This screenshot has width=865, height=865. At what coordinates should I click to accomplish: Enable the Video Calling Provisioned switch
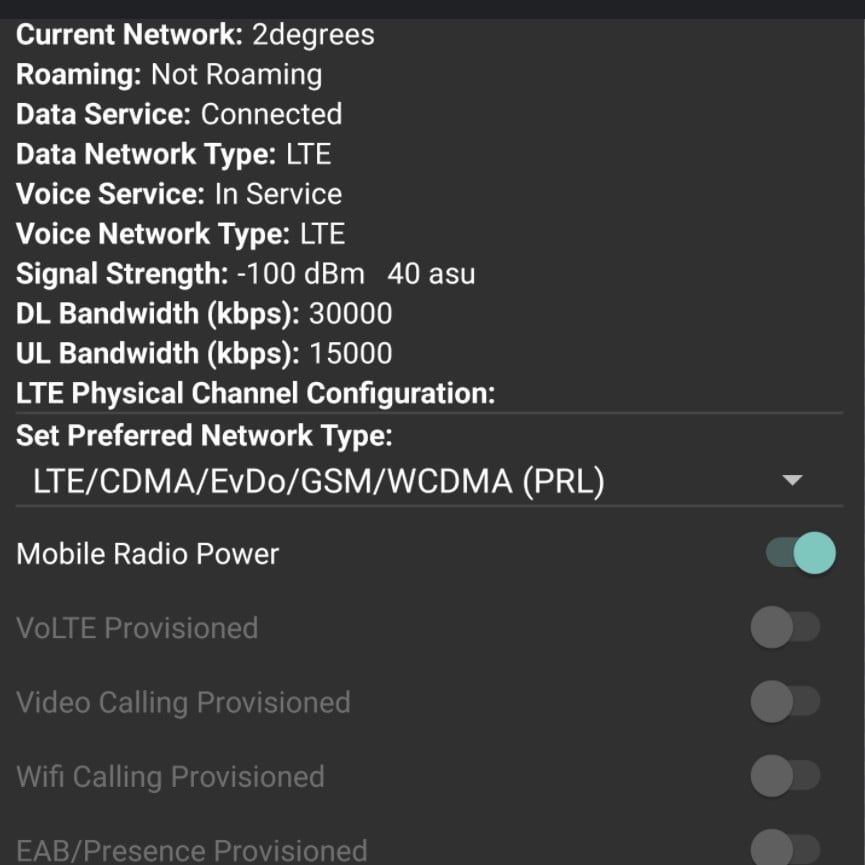(785, 702)
